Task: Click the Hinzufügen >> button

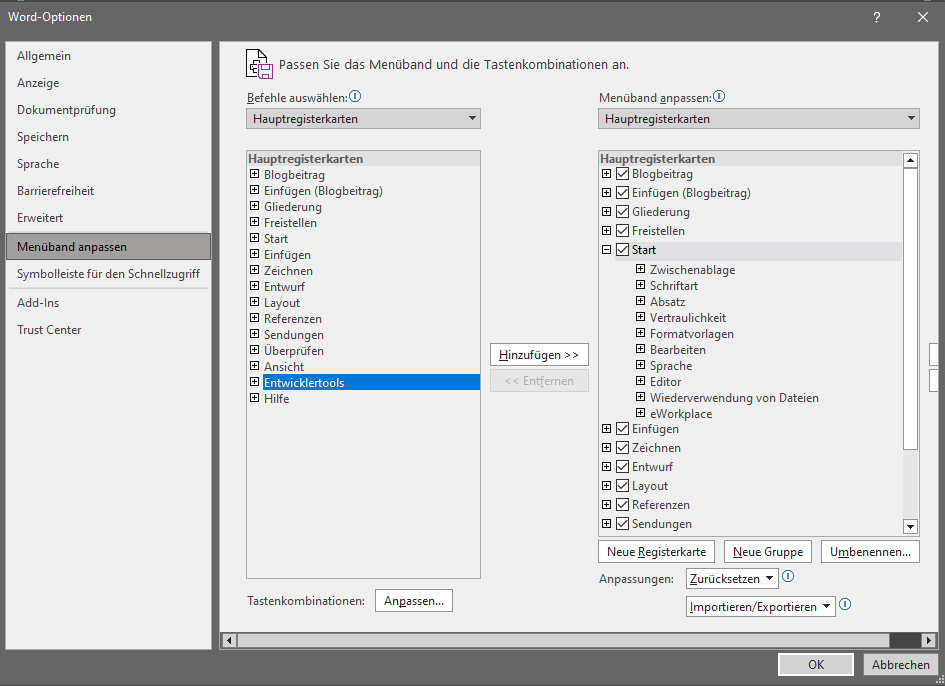Action: 539,355
